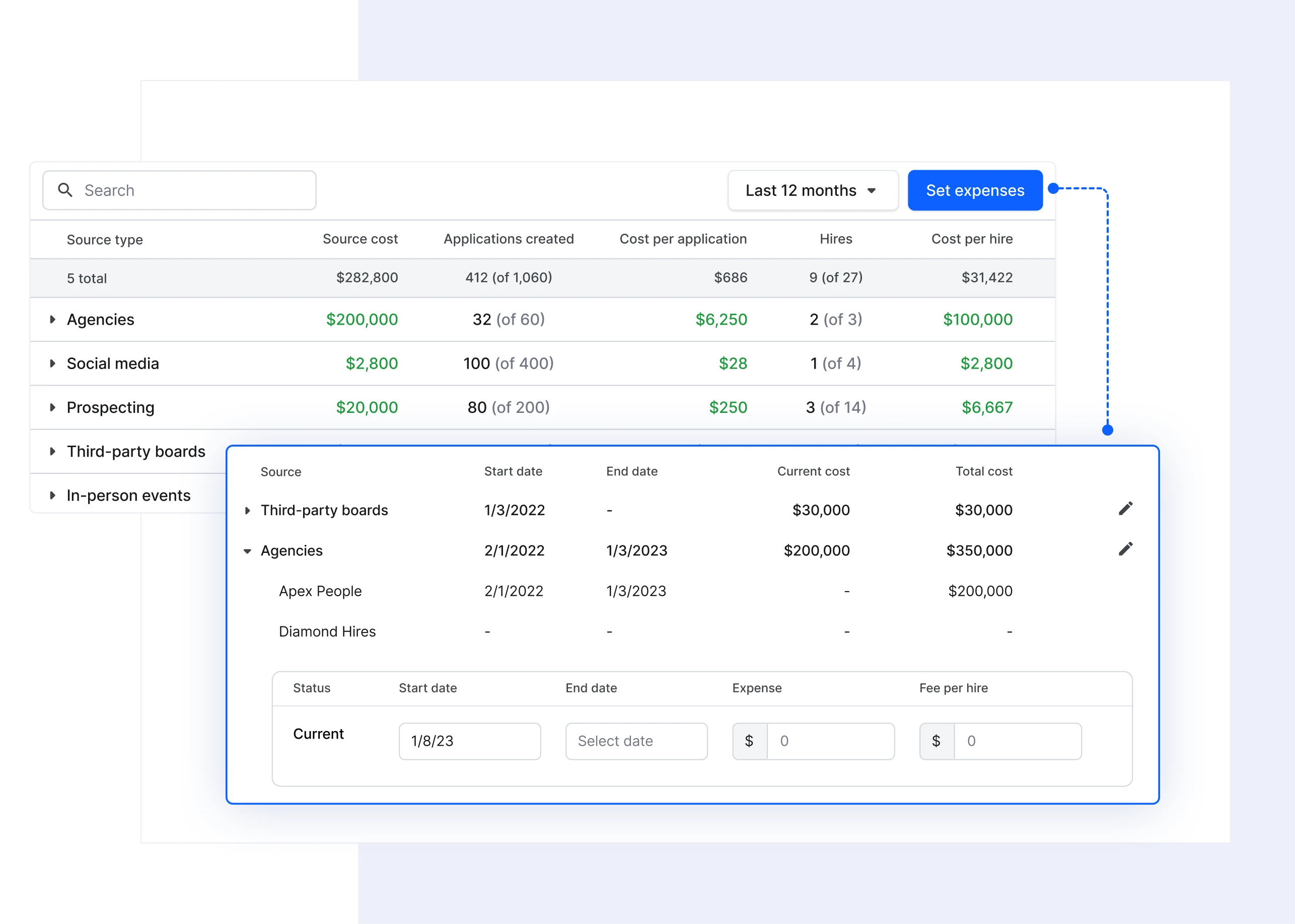Collapse the Agencies group in the expenses panel
This screenshot has width=1295, height=924.
tap(248, 550)
